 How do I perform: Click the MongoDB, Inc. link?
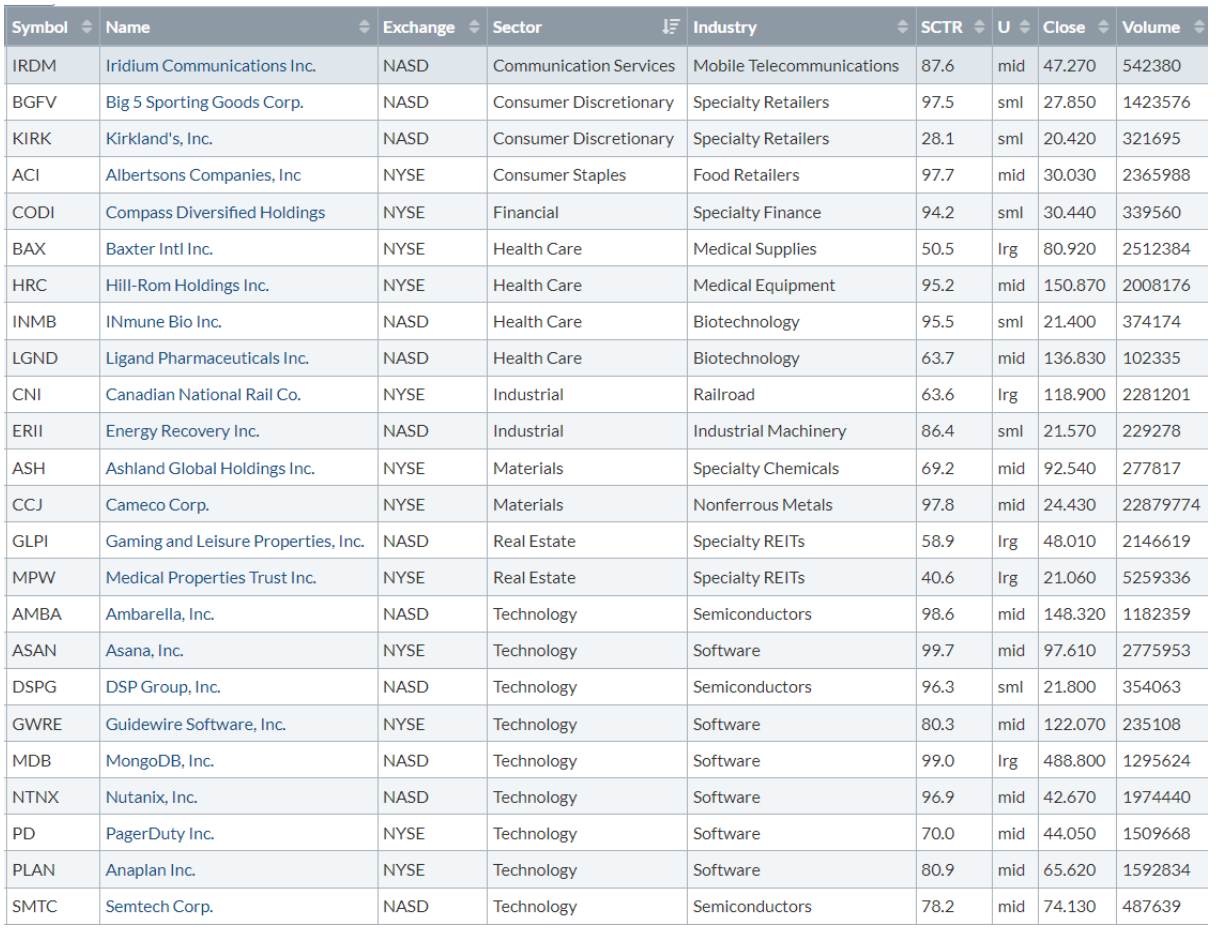tap(159, 761)
